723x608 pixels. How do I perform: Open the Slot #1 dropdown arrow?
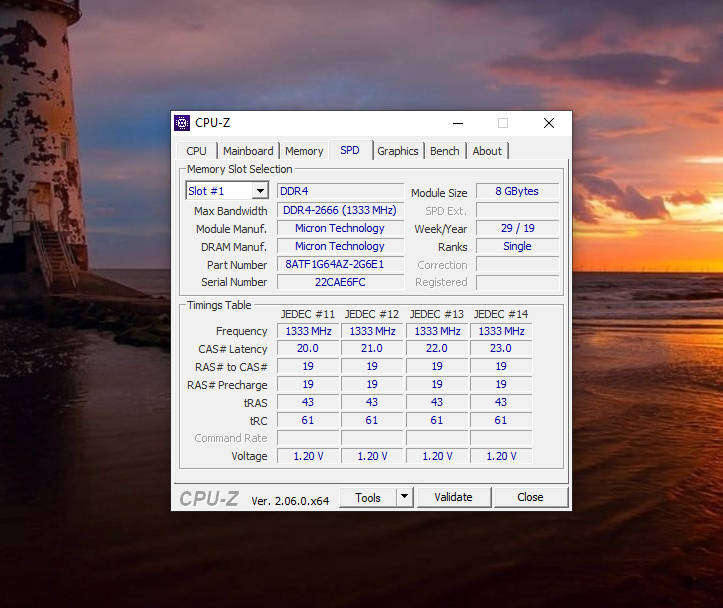coord(261,191)
